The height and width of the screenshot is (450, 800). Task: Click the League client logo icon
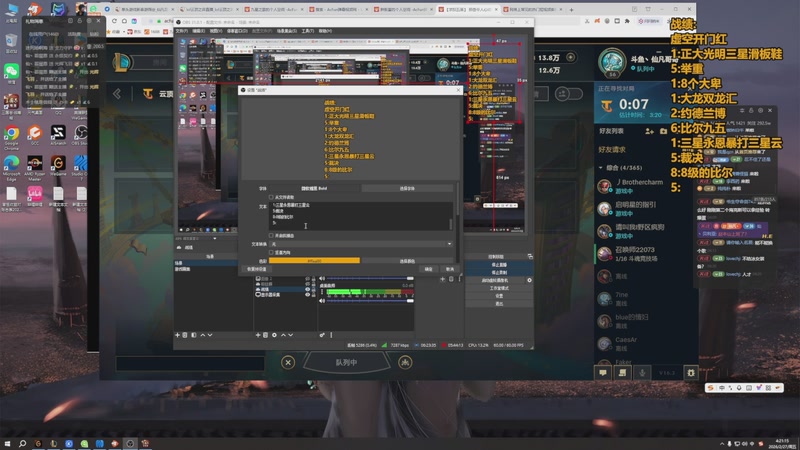pos(122,62)
